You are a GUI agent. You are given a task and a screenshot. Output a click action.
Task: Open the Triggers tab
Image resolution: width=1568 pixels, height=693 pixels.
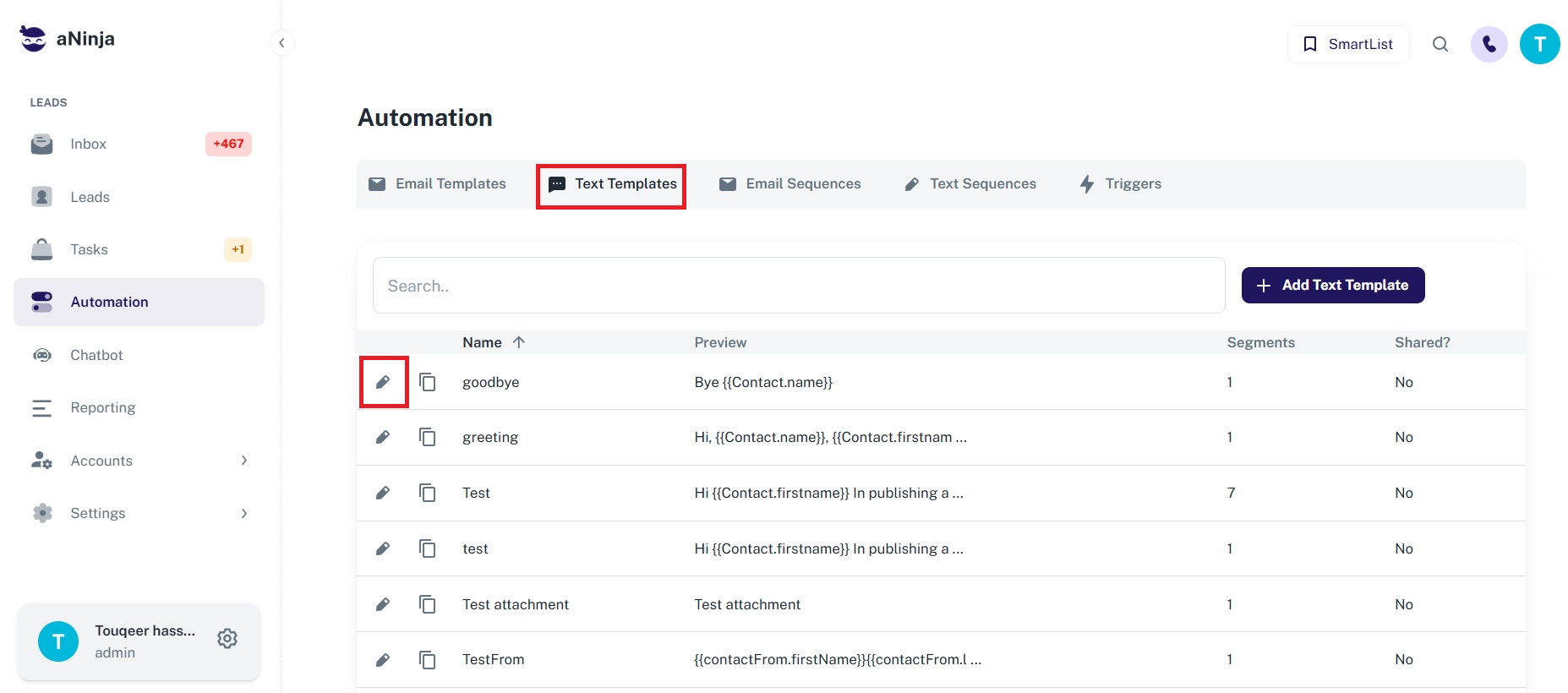[1121, 184]
